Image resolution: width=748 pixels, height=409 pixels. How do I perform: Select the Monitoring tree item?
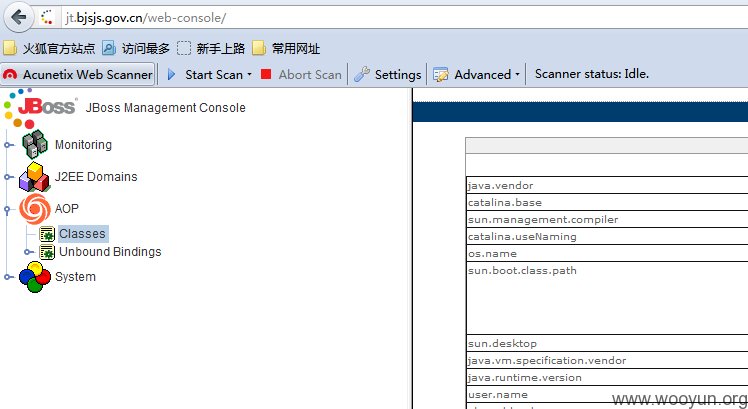tap(83, 145)
